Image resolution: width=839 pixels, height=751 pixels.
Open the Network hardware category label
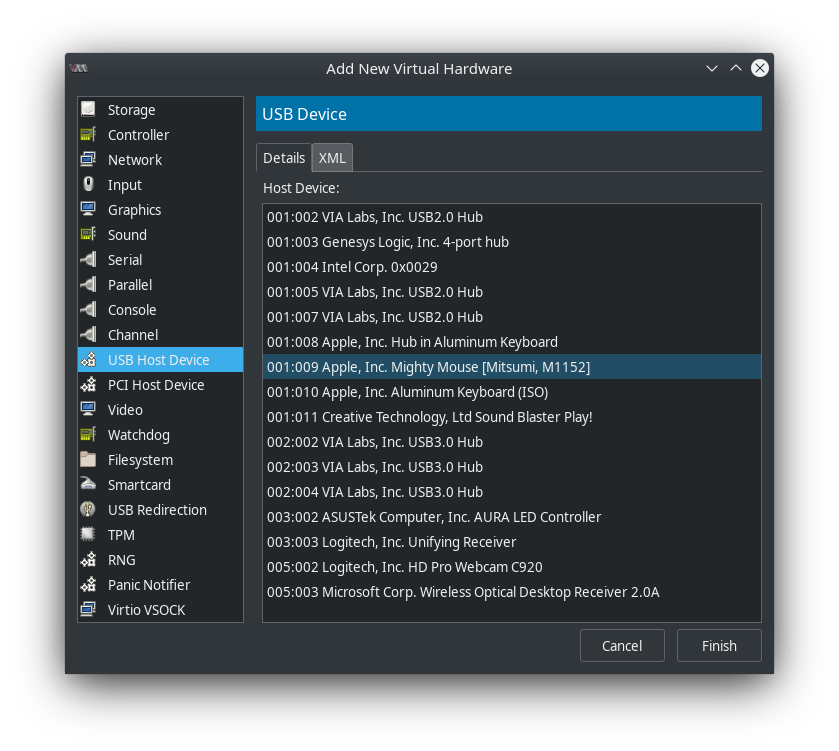pos(135,160)
